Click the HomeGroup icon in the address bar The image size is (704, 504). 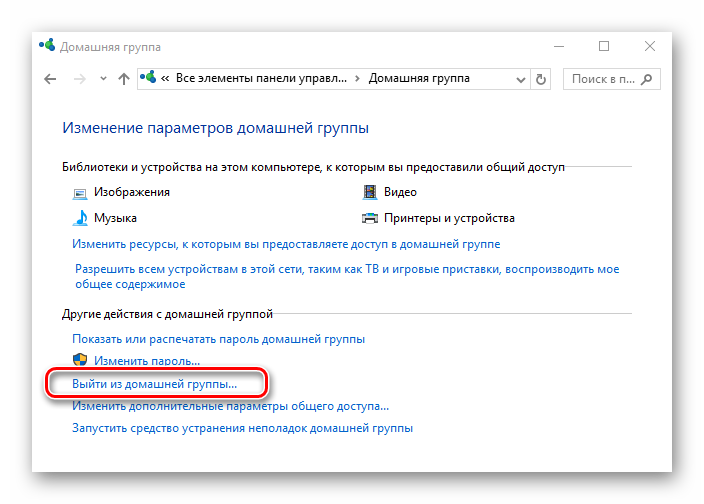(x=148, y=77)
